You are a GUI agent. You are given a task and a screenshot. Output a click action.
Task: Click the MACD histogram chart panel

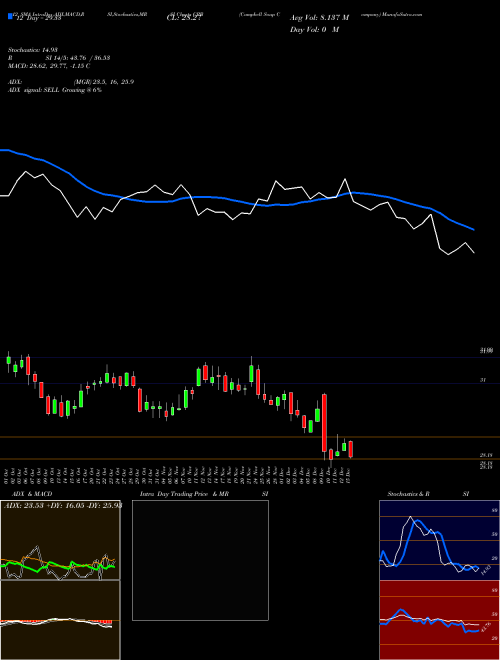coord(60,620)
